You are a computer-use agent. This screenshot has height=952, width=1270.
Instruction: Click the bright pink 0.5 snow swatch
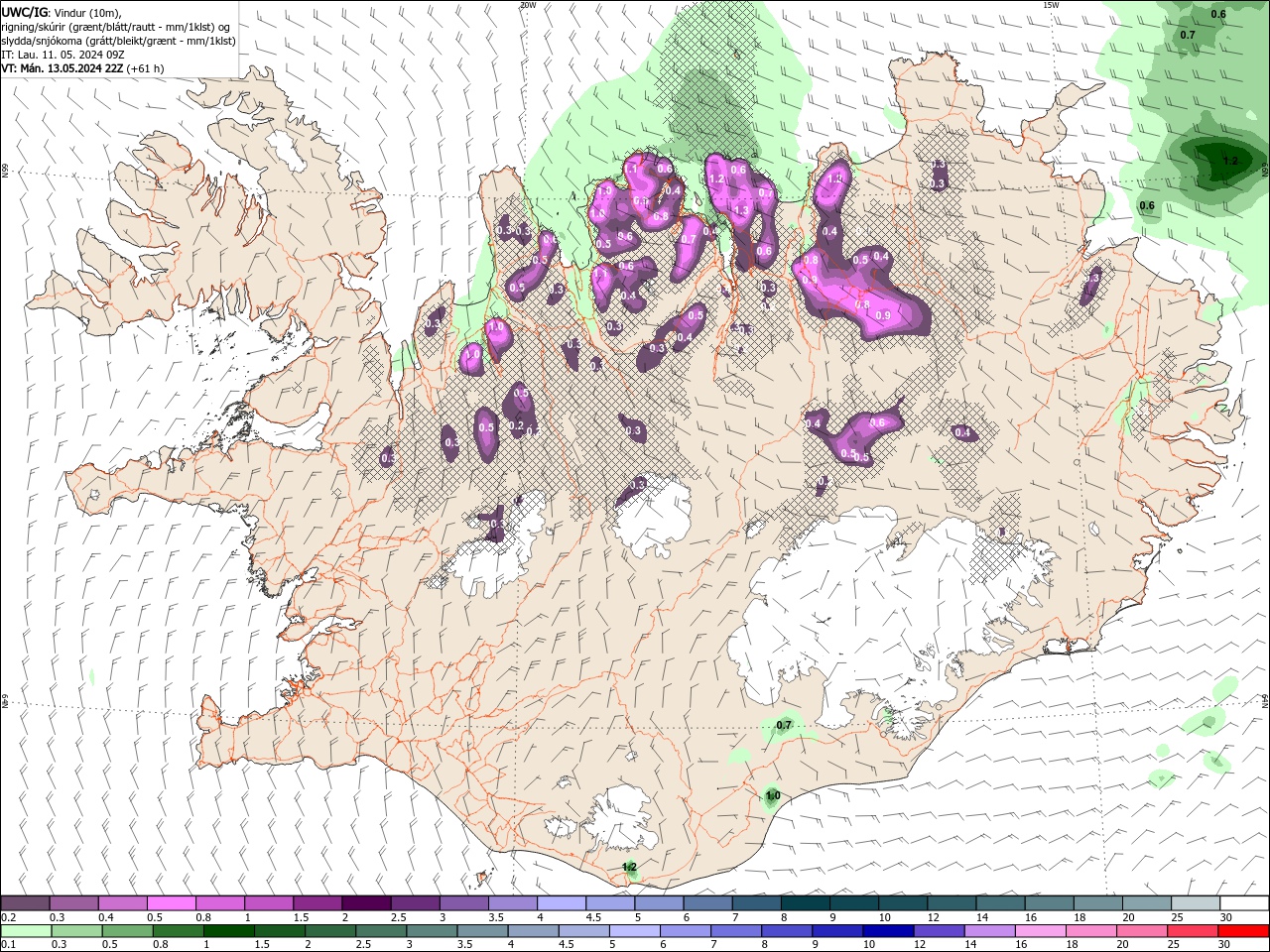171,903
